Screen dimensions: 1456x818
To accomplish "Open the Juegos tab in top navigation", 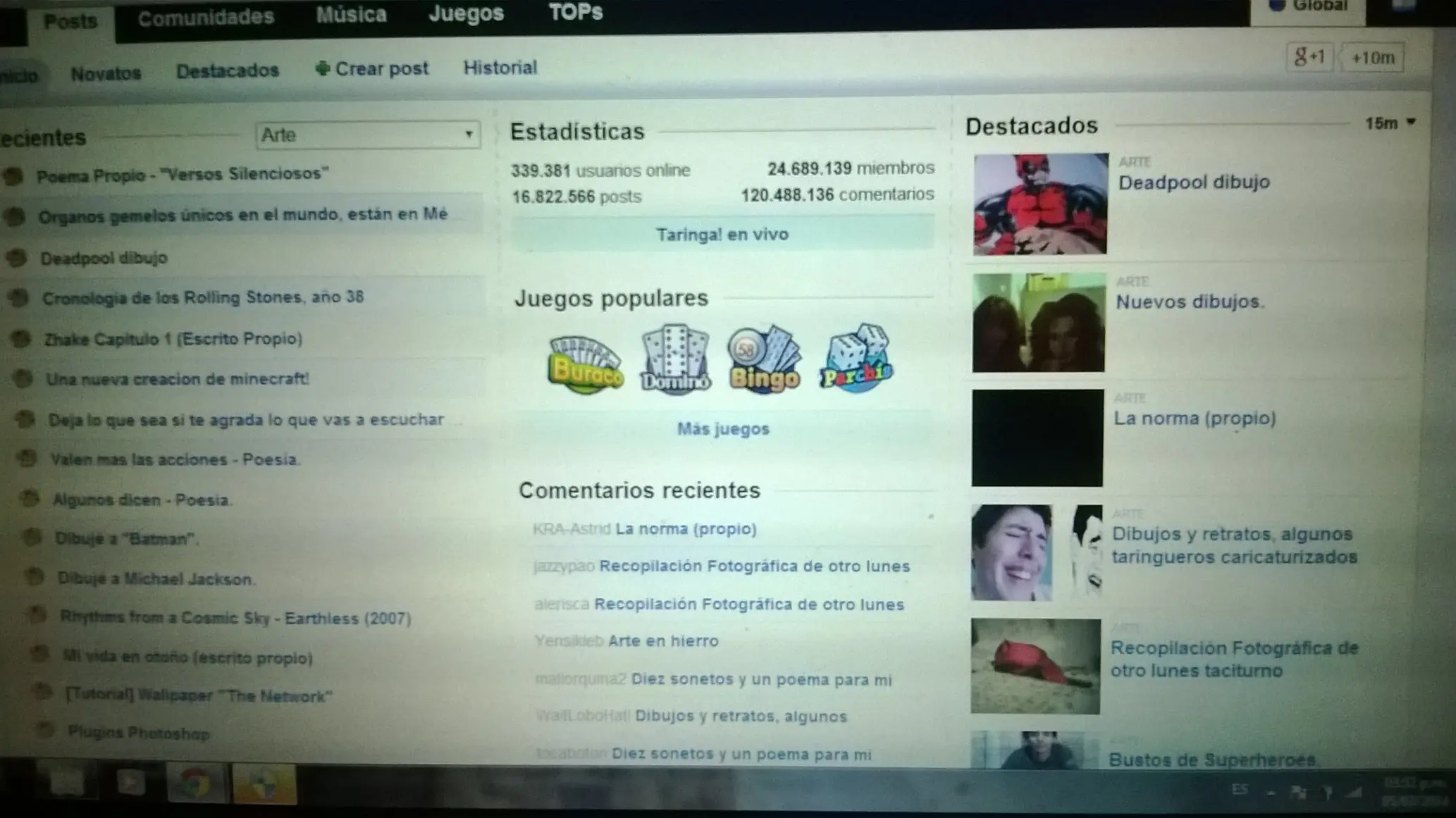I will (467, 13).
